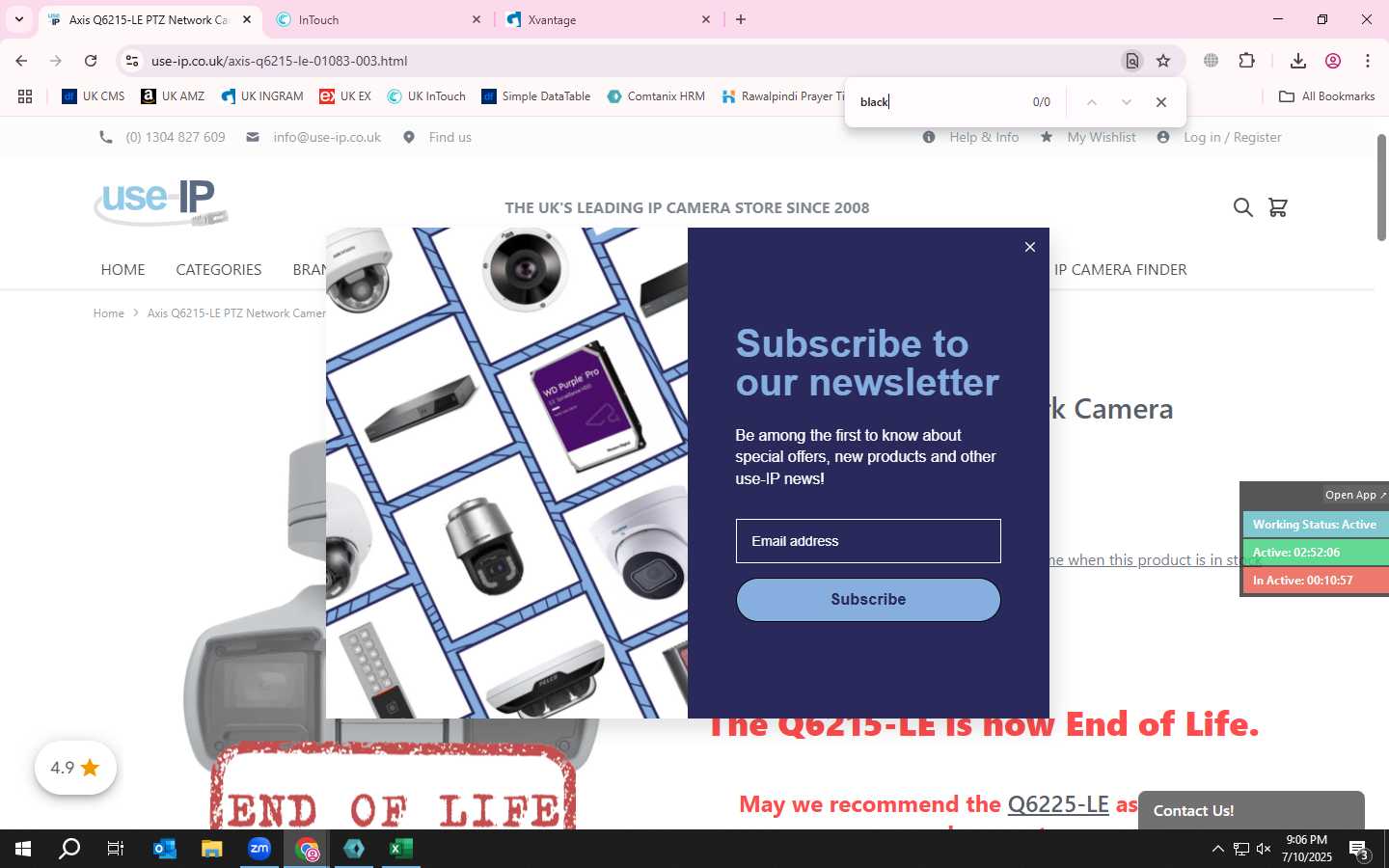The image size is (1389, 868).
Task: Click the Email address input field
Action: pyautogui.click(x=868, y=541)
